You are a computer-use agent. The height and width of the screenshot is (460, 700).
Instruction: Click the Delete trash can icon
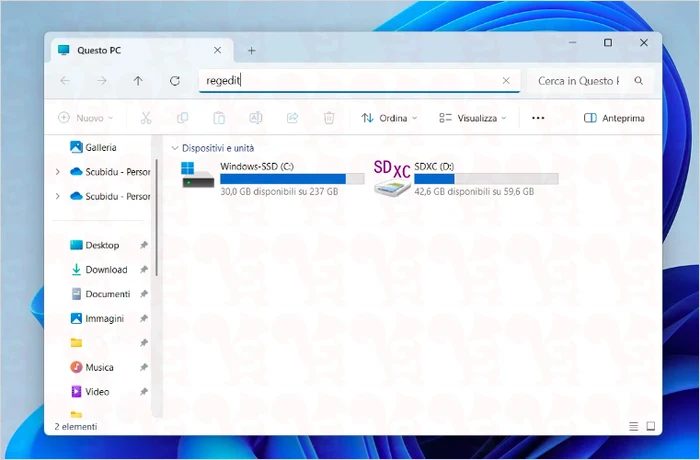tap(329, 118)
